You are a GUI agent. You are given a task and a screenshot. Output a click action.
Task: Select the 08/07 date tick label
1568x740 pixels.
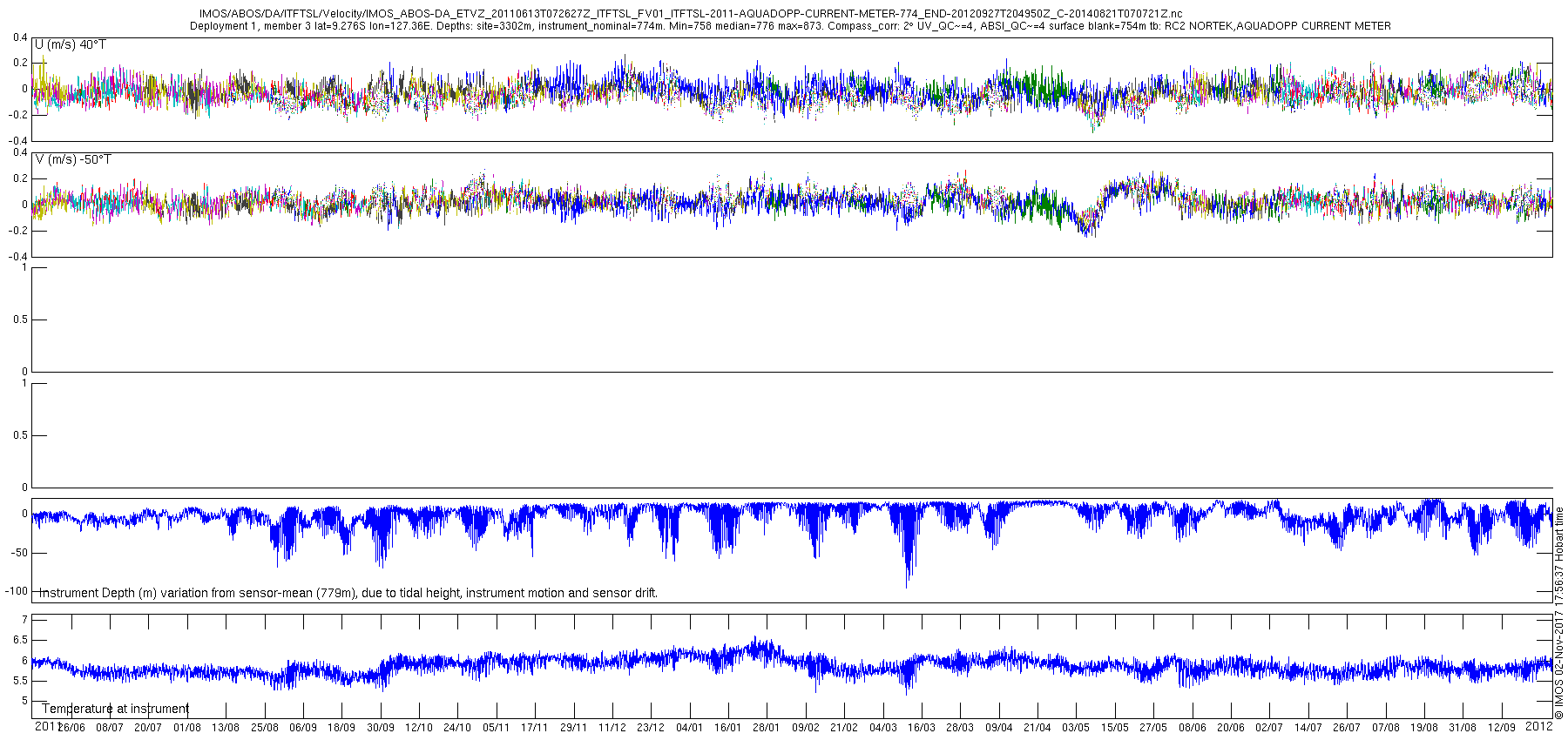110,728
